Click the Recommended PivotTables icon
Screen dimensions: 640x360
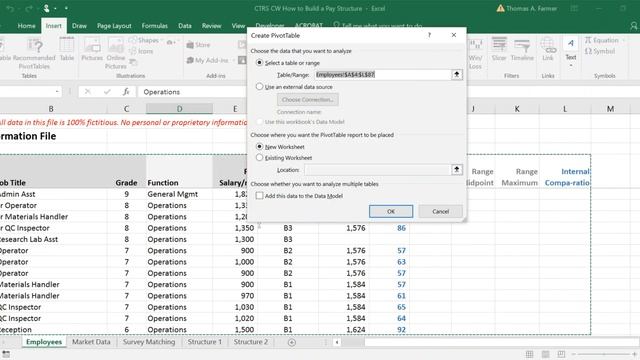coord(34,53)
